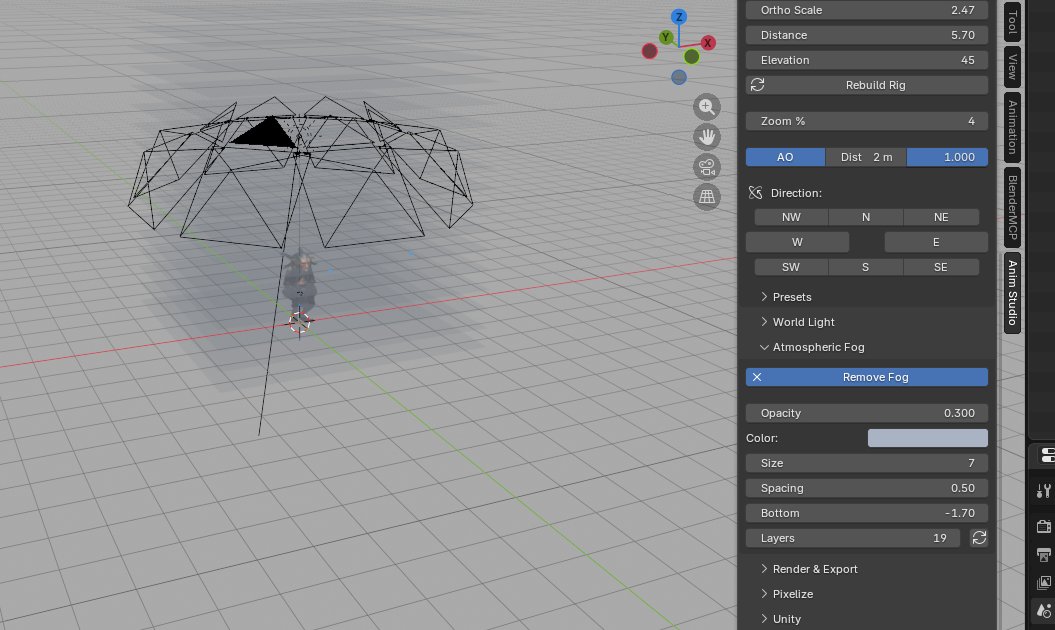Click the Rebuild Rig refresh icon
1055x630 pixels.
click(758, 85)
